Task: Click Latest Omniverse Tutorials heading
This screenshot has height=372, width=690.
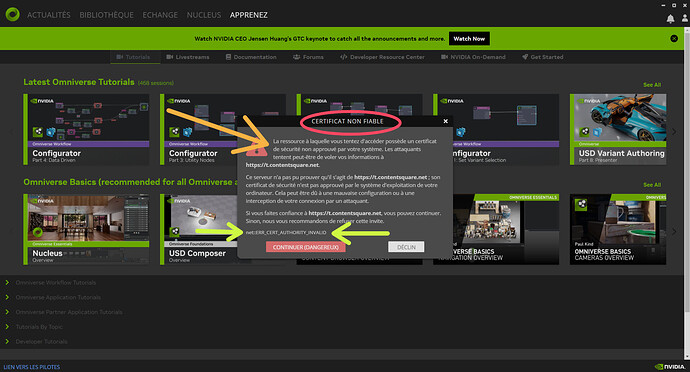Action: pyautogui.click(x=79, y=82)
